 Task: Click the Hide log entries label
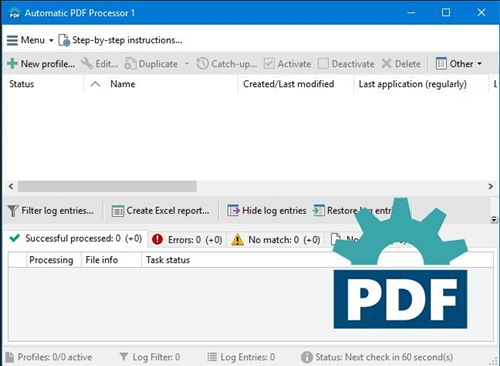click(x=274, y=211)
